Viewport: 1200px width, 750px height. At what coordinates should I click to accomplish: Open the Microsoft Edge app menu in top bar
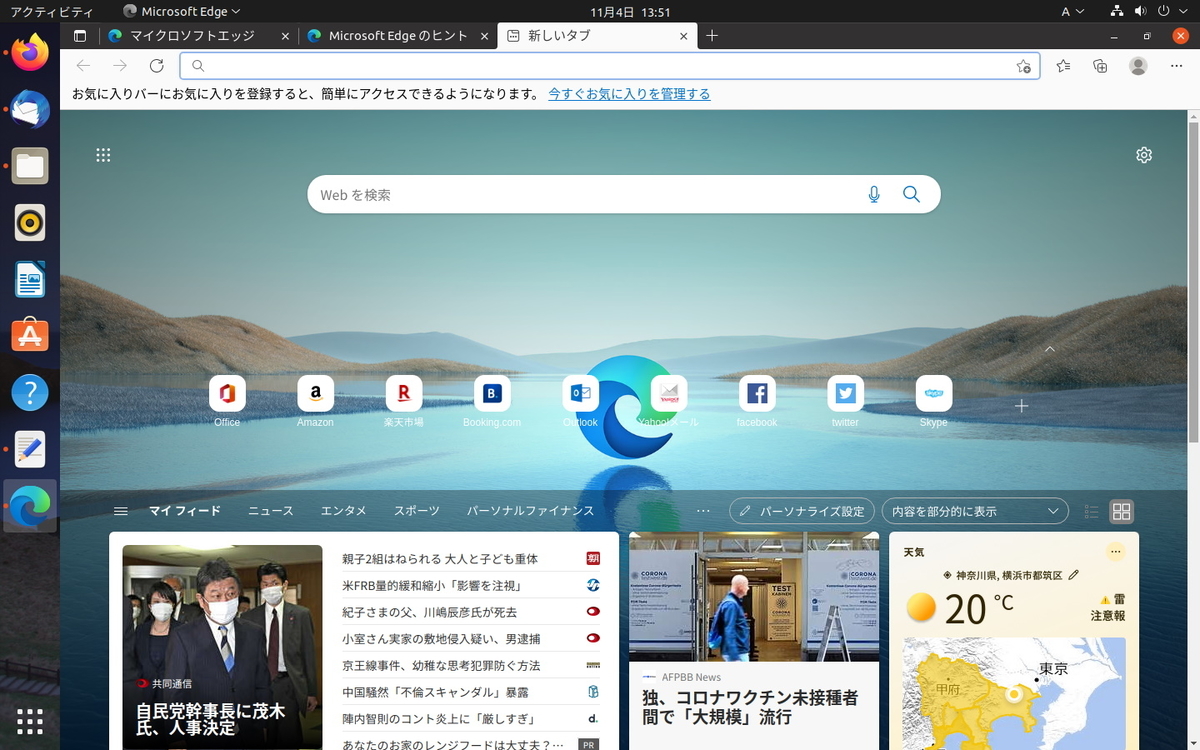[x=181, y=12]
